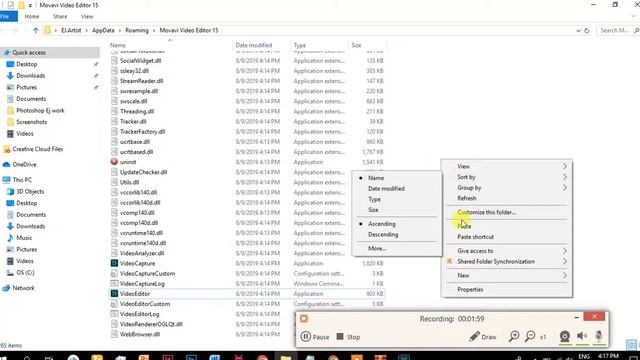Open Photoshop Ej work folder
This screenshot has height=360, width=640.
click(40, 110)
